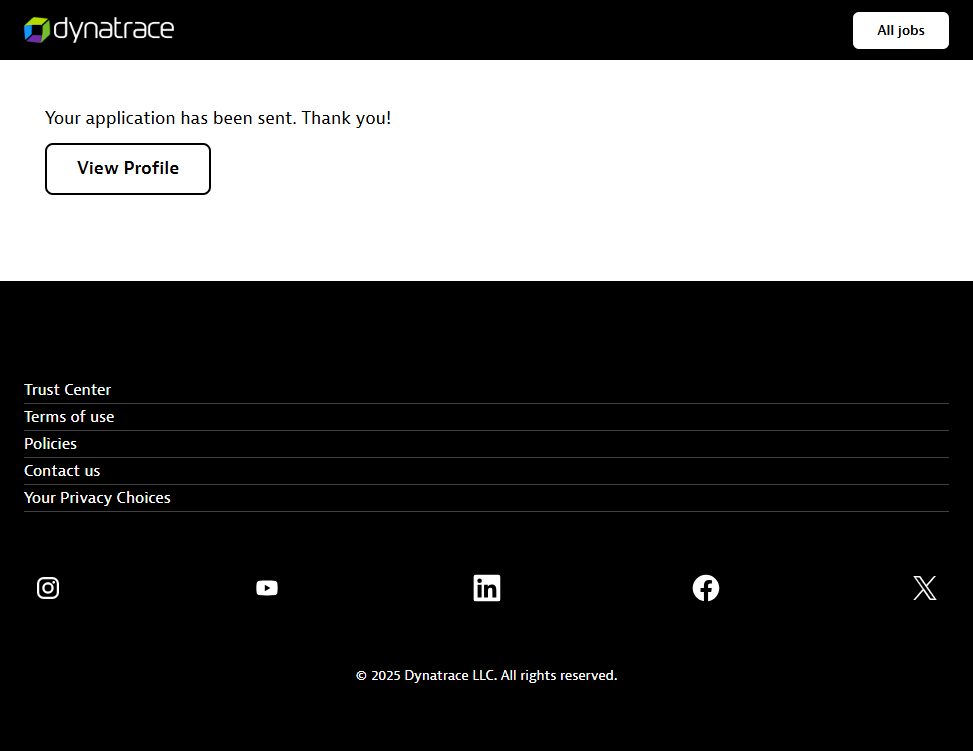Go to the Trust Center link
973x751 pixels.
[68, 390]
